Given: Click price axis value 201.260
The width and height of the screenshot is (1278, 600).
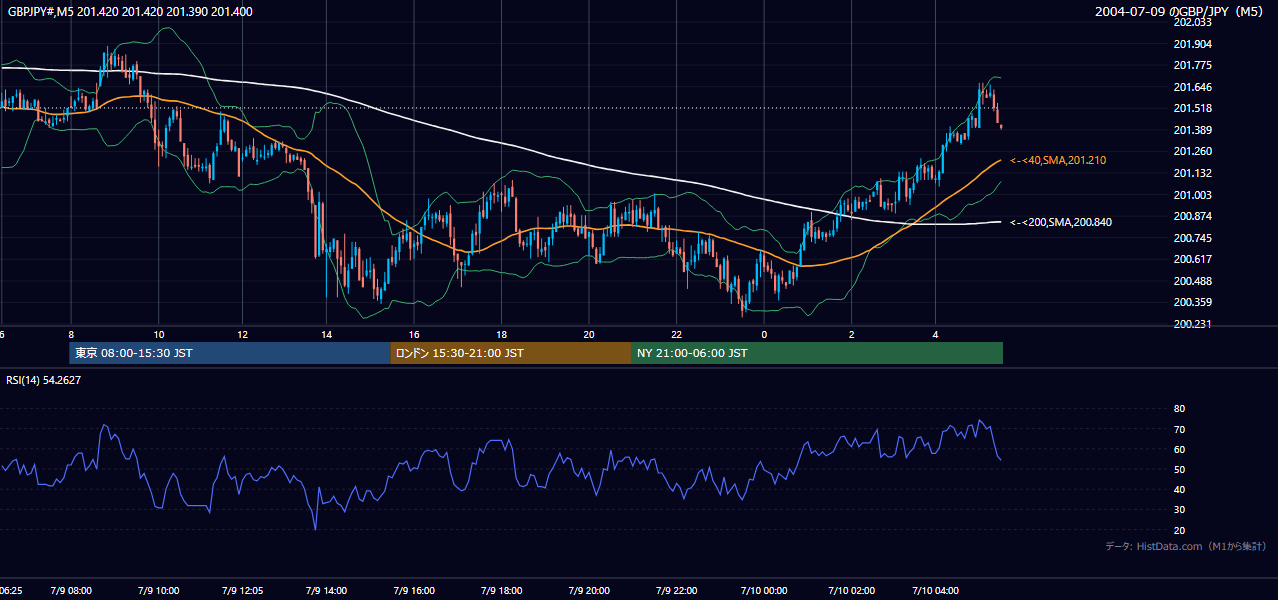Looking at the screenshot, I should point(1191,151).
